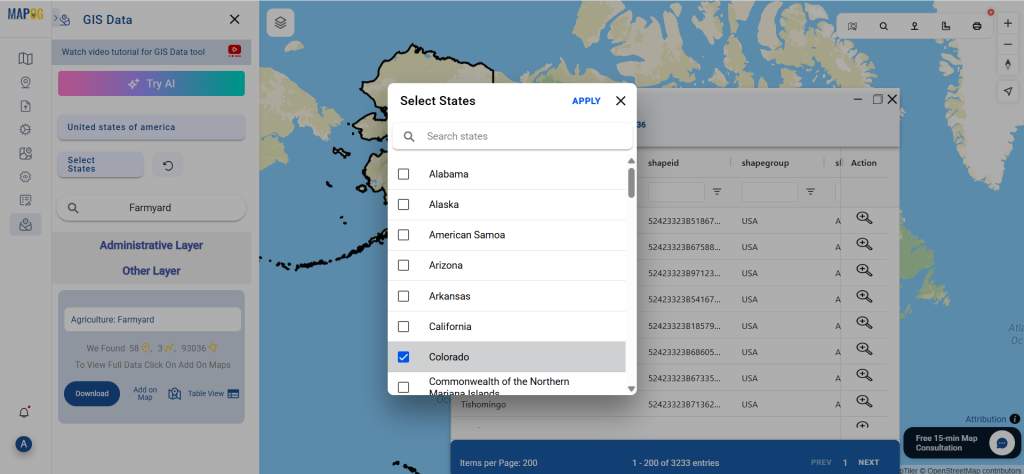Image resolution: width=1024 pixels, height=474 pixels.
Task: Expand the Administrative Layer section
Action: (151, 245)
